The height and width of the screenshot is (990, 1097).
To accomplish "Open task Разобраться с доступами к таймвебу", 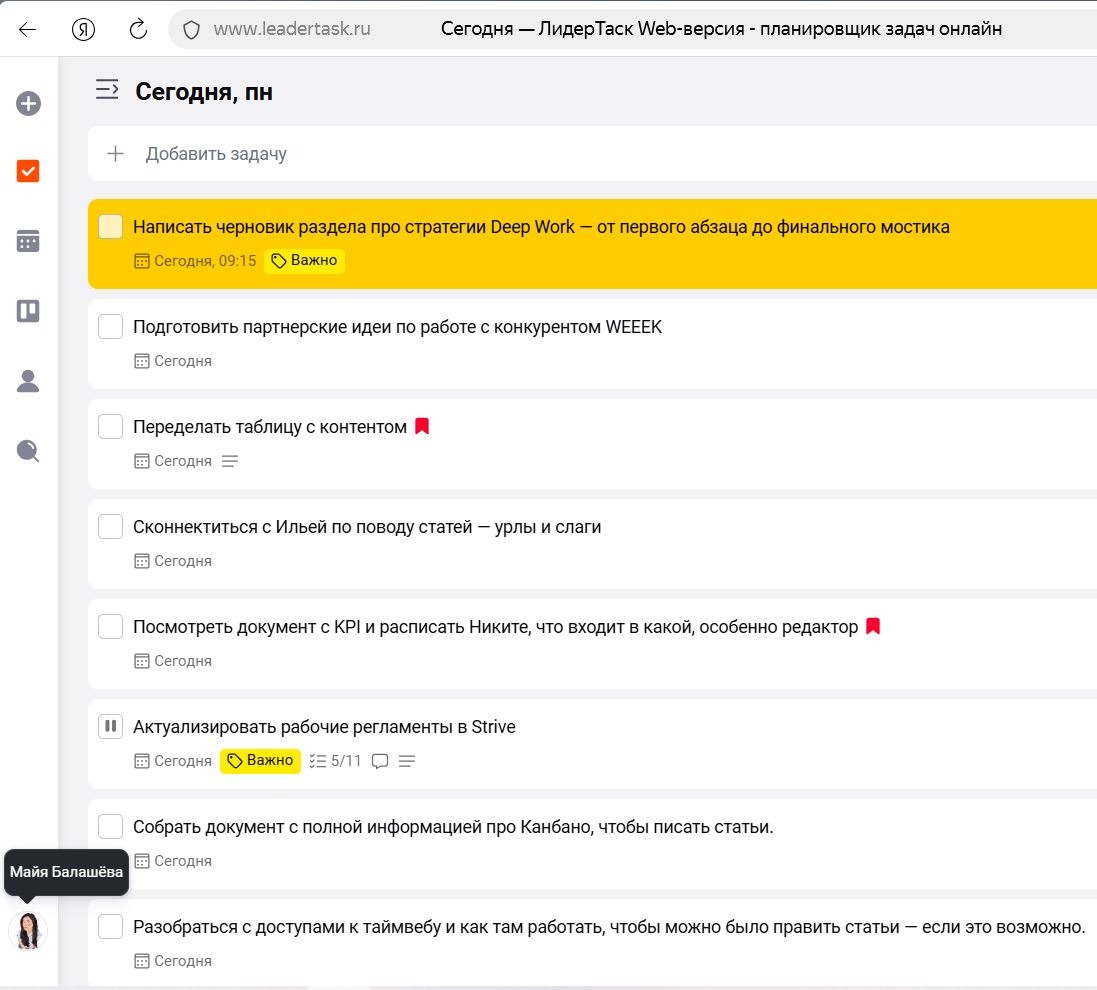I will coord(609,927).
